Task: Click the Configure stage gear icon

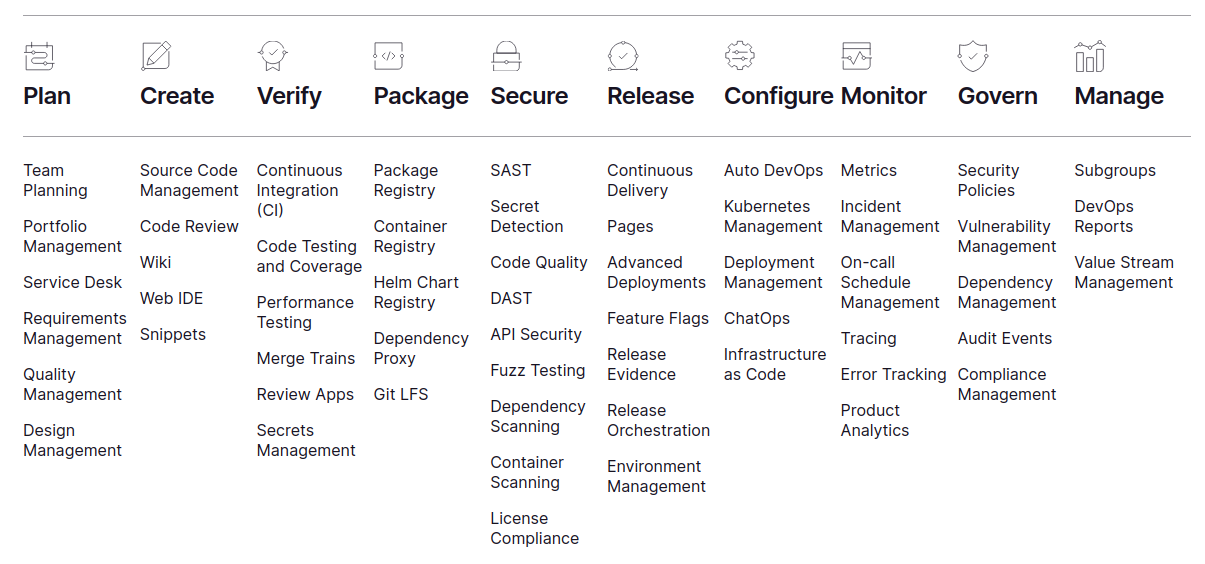Action: click(x=740, y=56)
